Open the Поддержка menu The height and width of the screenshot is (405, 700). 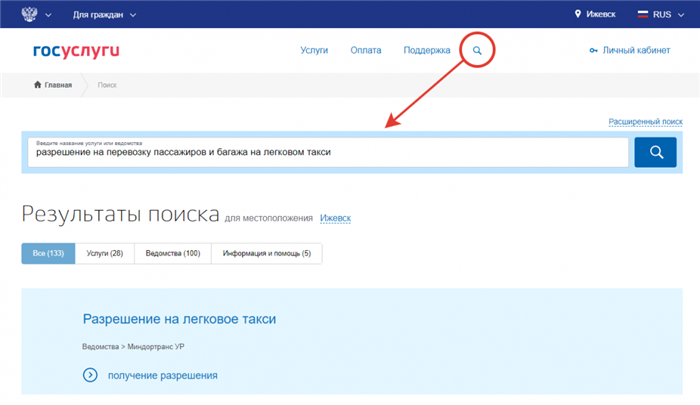[x=427, y=50]
